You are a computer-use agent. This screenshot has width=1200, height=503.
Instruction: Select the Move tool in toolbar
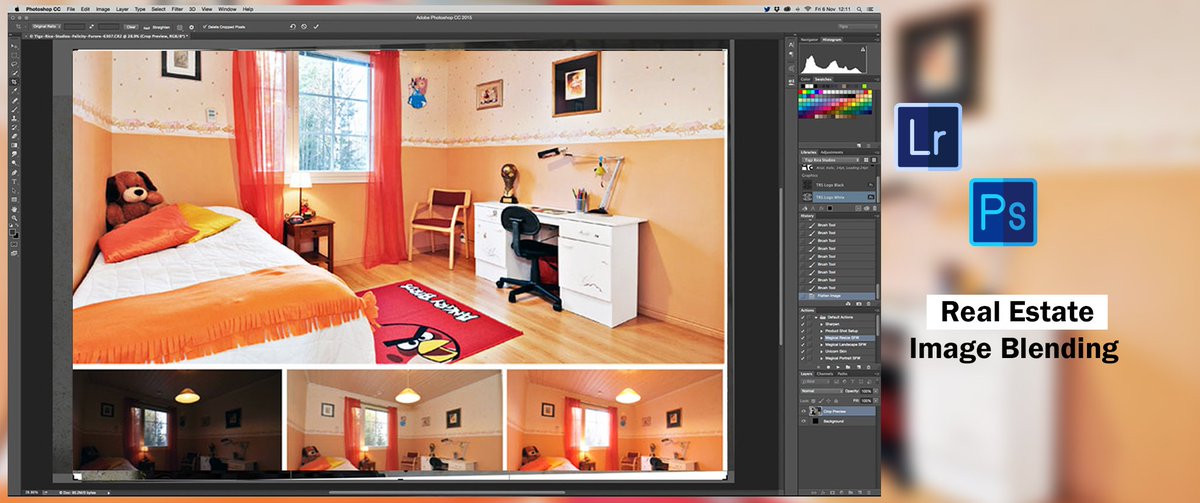(15, 46)
